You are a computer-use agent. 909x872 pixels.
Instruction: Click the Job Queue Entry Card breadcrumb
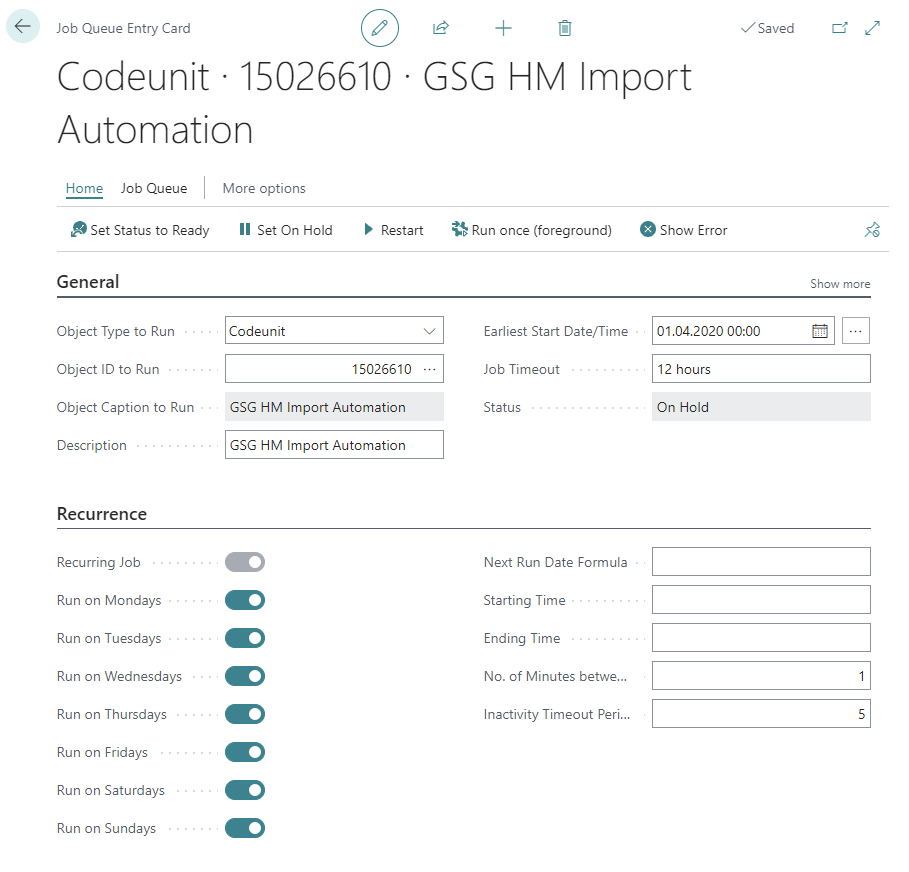tap(123, 28)
